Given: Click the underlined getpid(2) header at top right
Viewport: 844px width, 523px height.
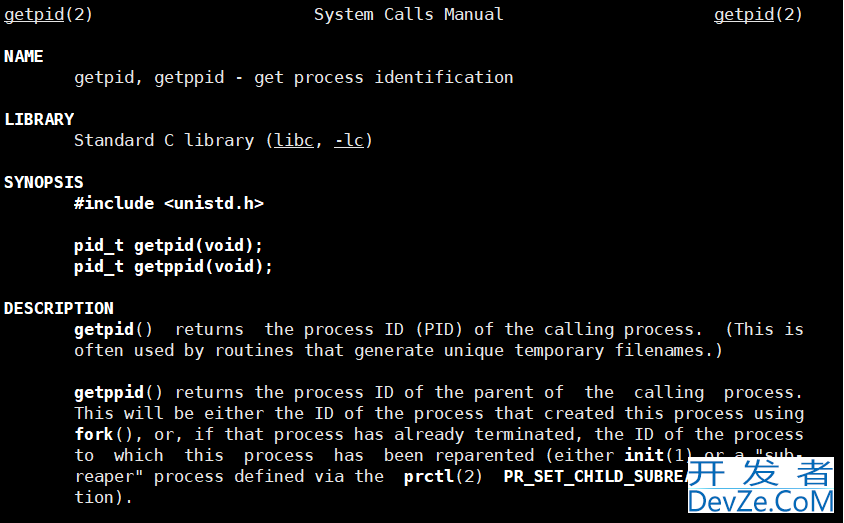Looking at the screenshot, I should [x=758, y=15].
